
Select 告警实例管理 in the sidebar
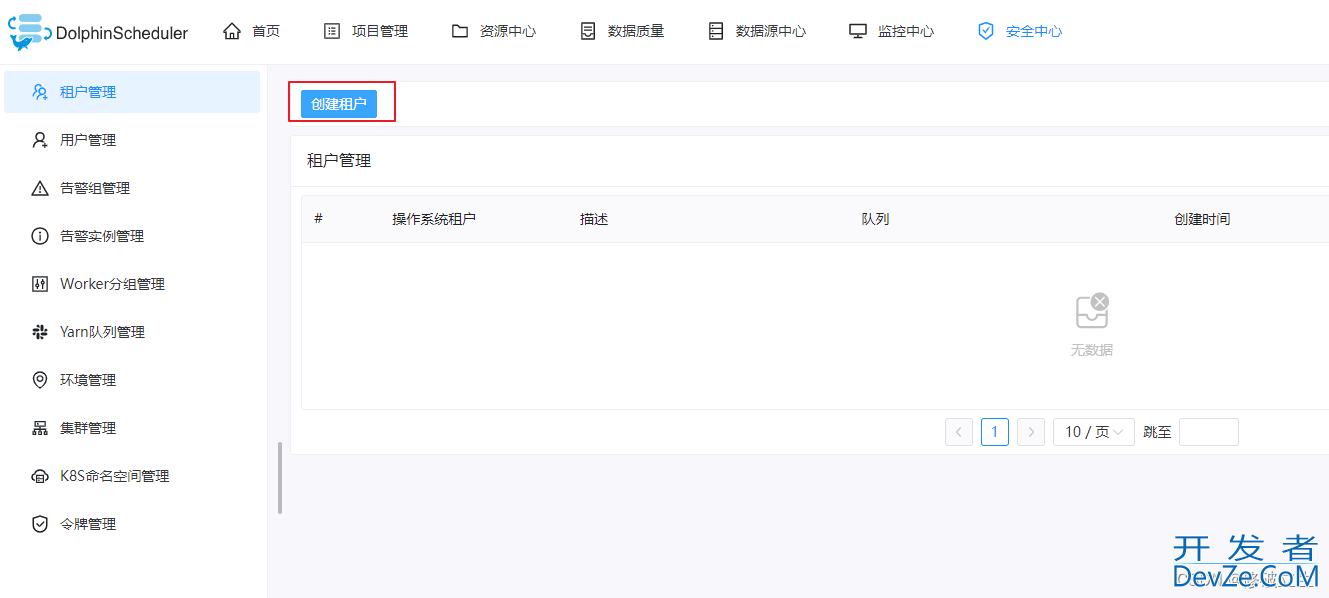tap(132, 236)
